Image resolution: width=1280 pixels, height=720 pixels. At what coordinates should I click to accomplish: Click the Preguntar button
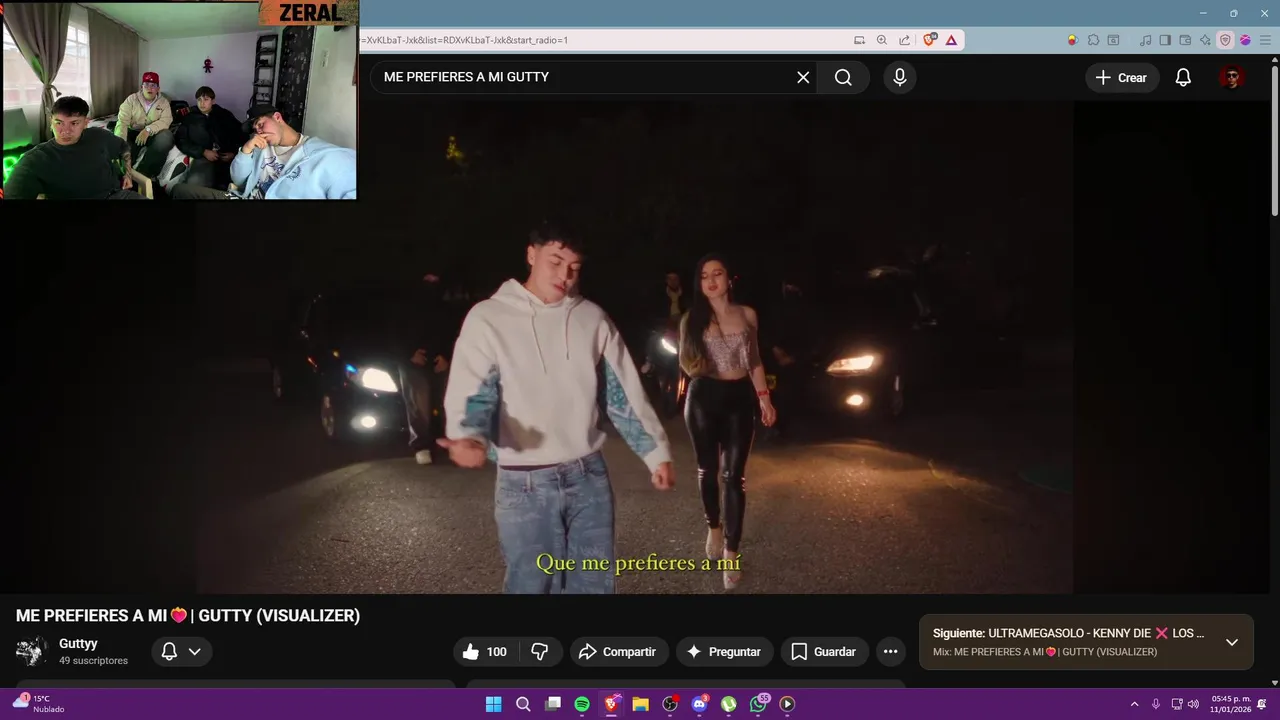[x=725, y=652]
